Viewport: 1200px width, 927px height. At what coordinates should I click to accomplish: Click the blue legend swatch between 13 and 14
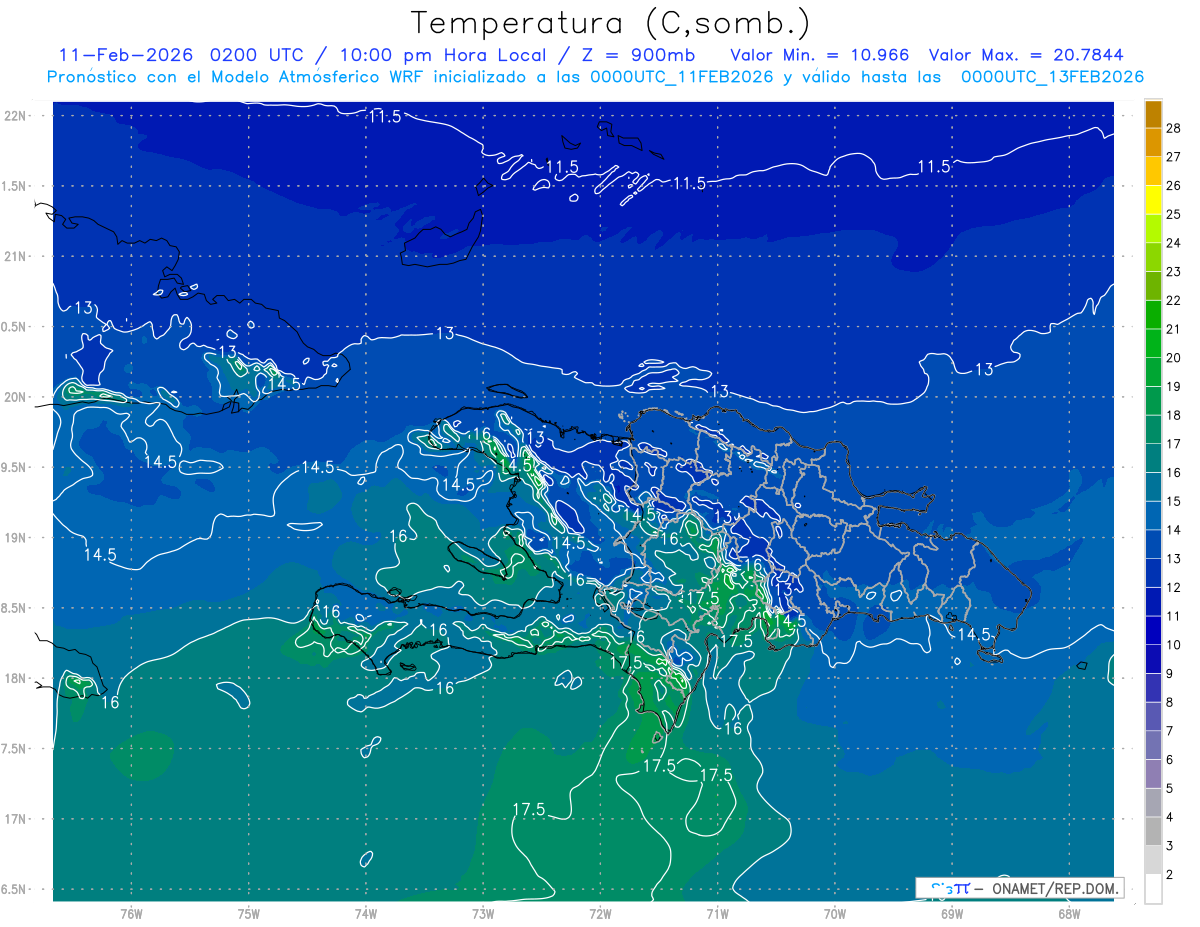1153,545
